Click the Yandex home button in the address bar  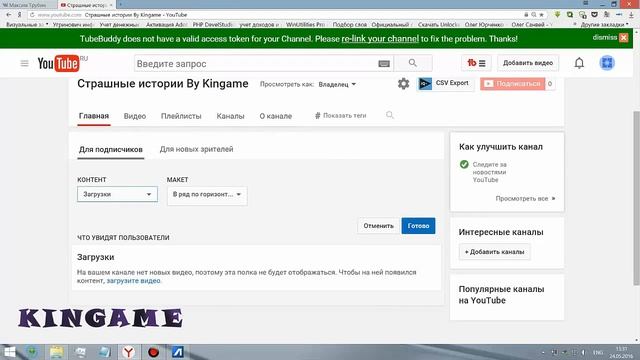[19, 15]
